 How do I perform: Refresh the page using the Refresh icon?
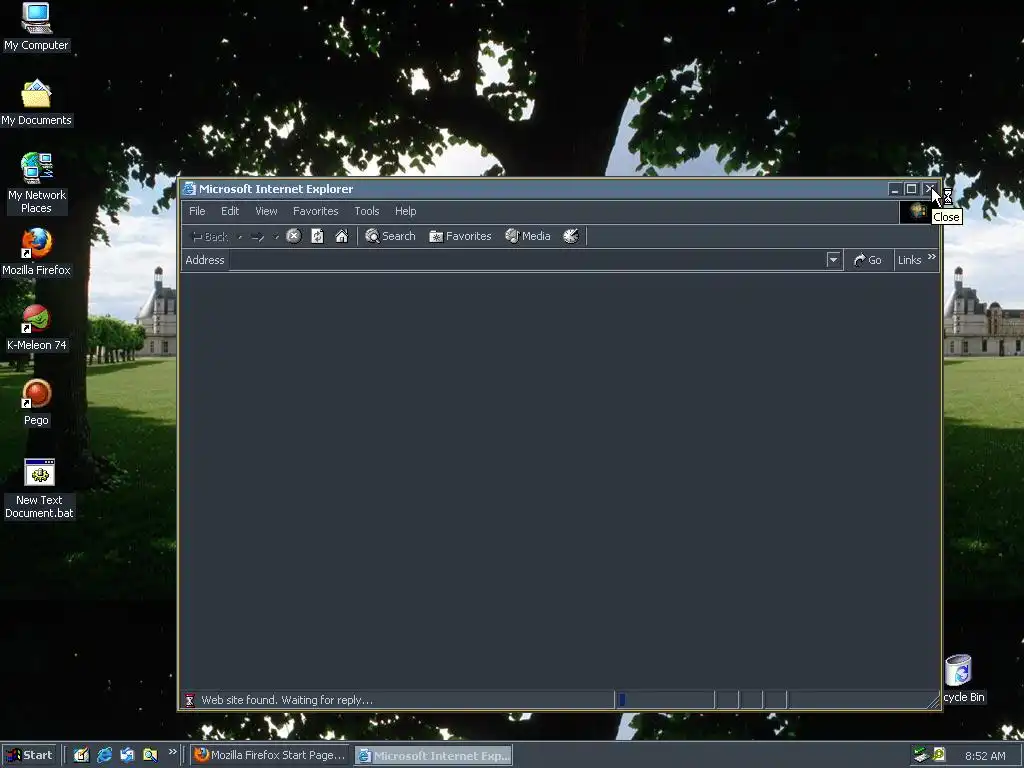[317, 236]
